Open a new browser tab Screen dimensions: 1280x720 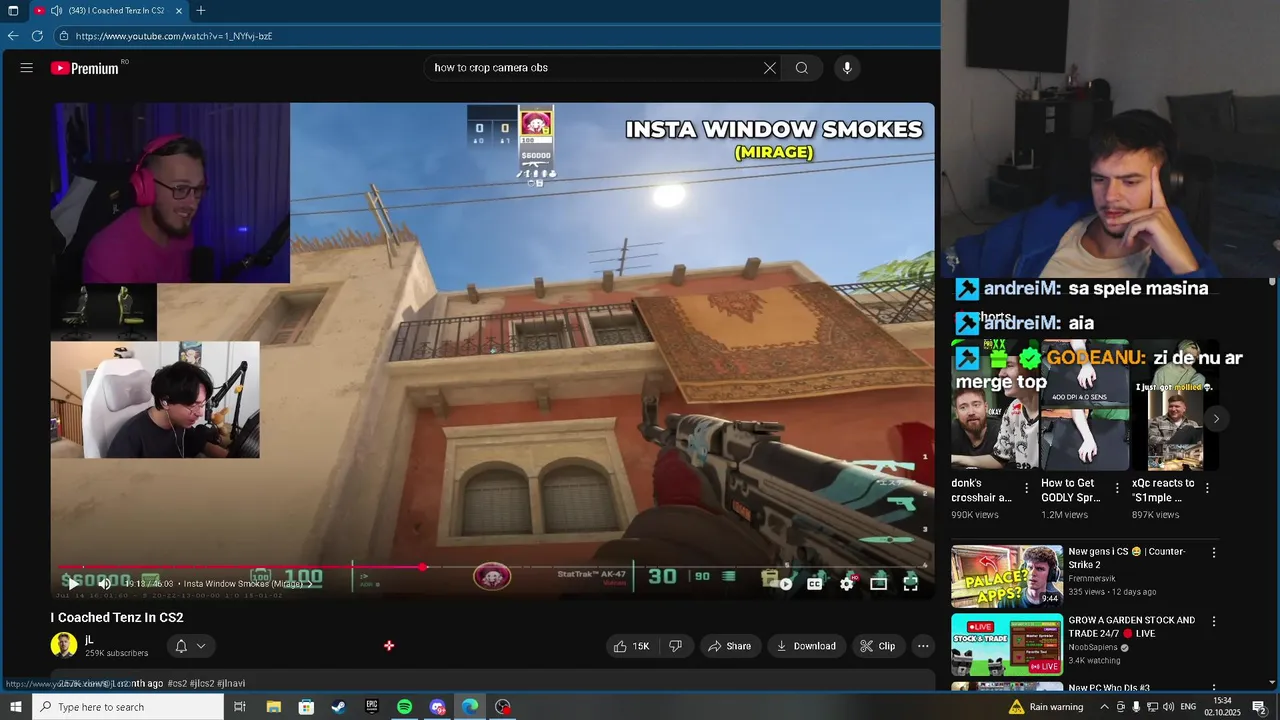201,11
